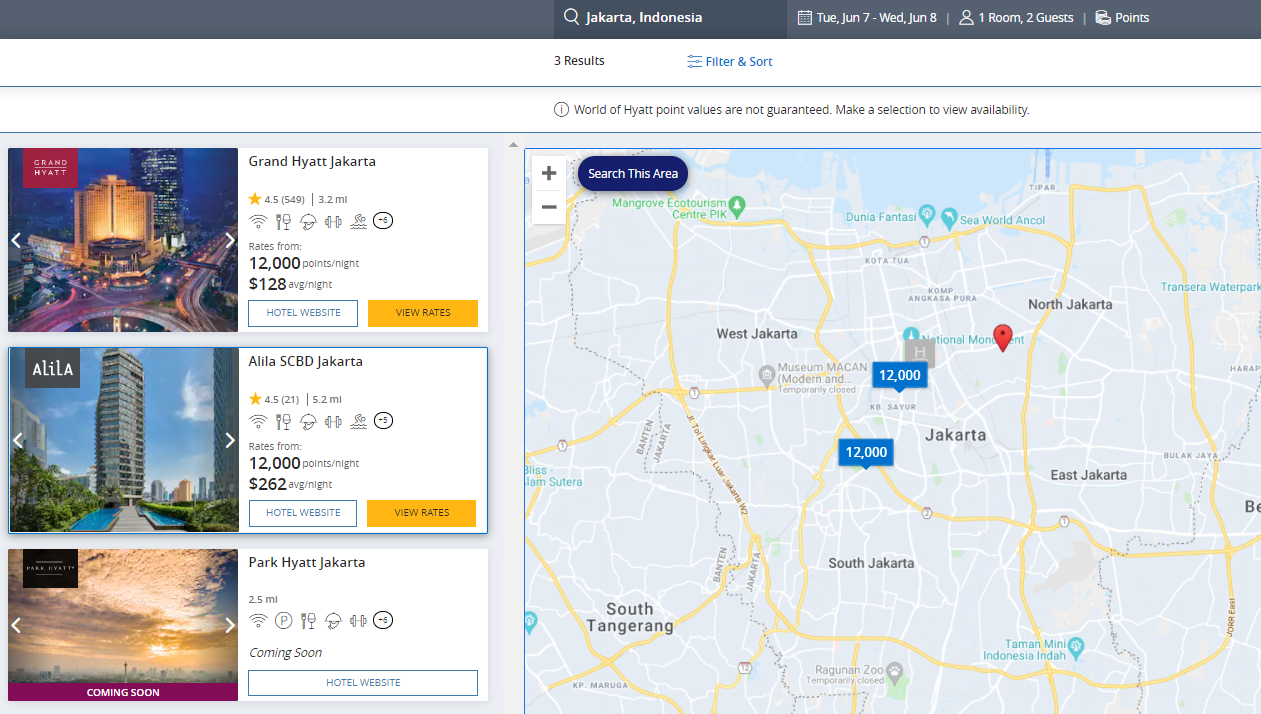Click the lower 12,000 price marker on map
This screenshot has height=714, width=1261.
point(866,454)
